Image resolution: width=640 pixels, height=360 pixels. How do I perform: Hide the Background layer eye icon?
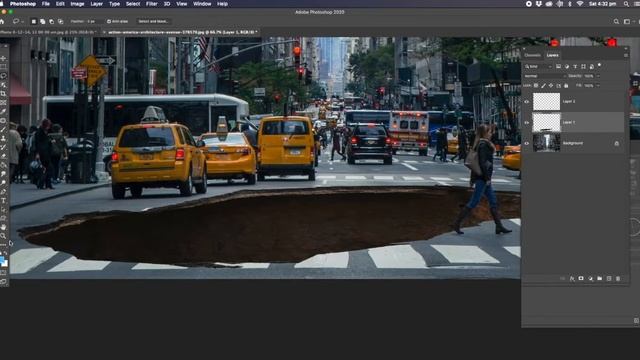[x=527, y=143]
